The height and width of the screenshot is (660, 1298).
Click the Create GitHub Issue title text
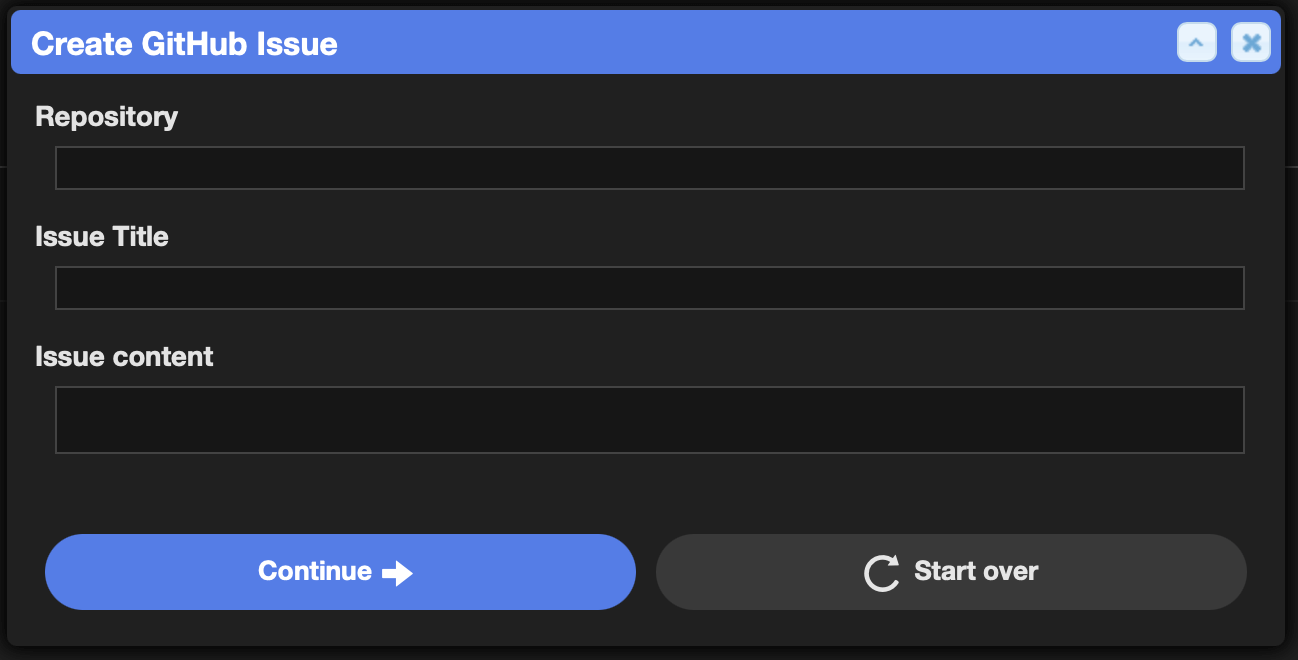(x=184, y=44)
